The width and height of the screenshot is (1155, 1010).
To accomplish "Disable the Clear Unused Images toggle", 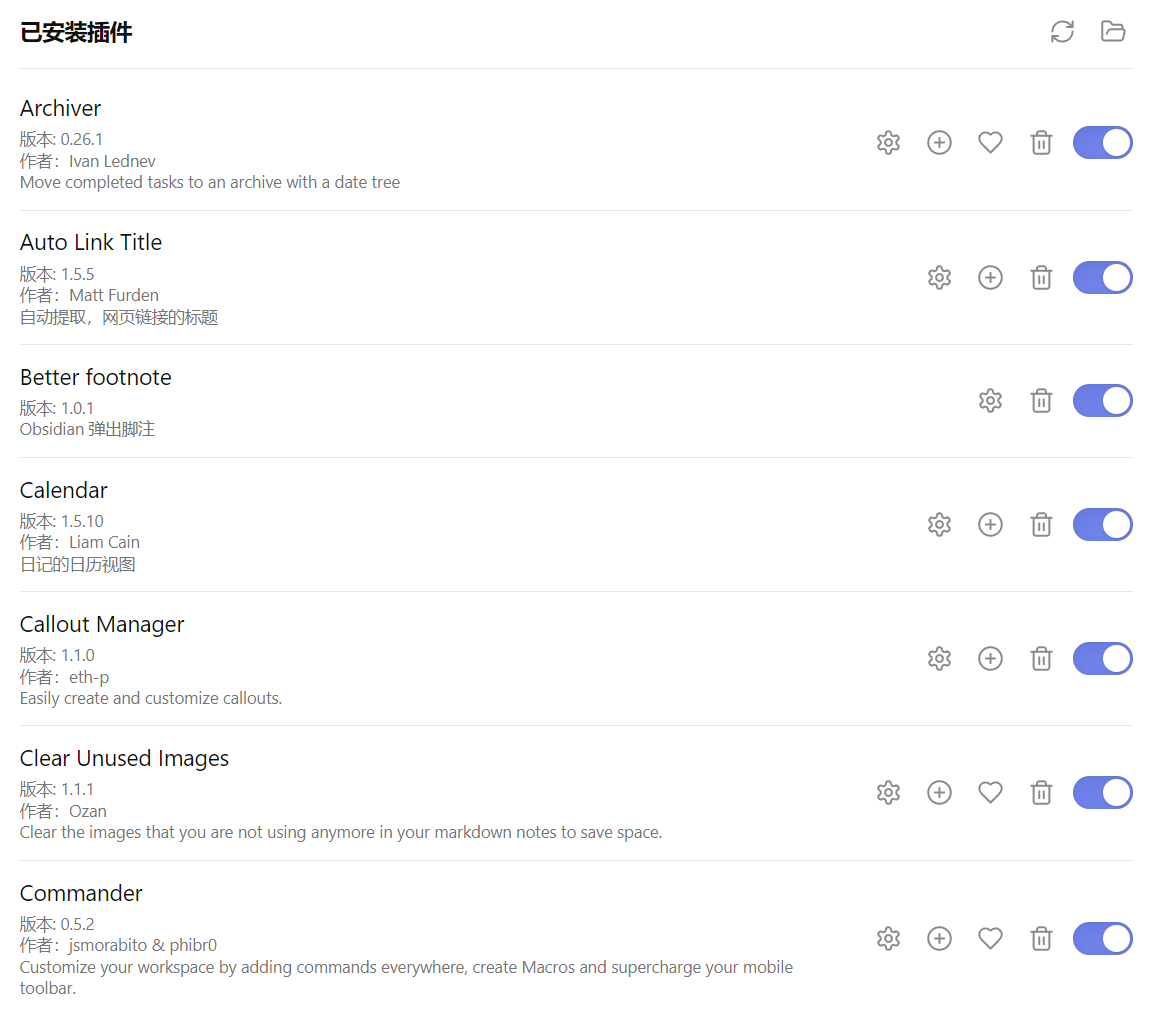I will (x=1103, y=793).
